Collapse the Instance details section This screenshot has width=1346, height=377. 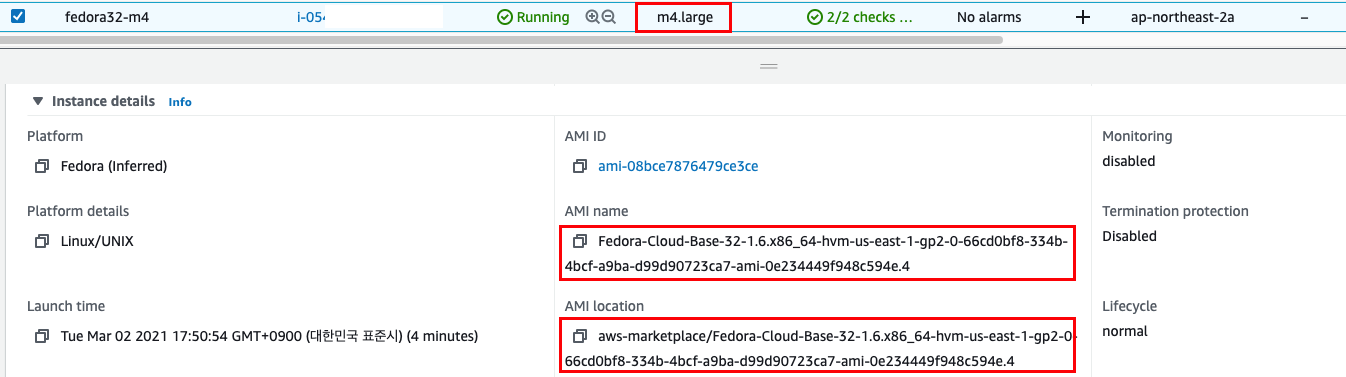[38, 101]
